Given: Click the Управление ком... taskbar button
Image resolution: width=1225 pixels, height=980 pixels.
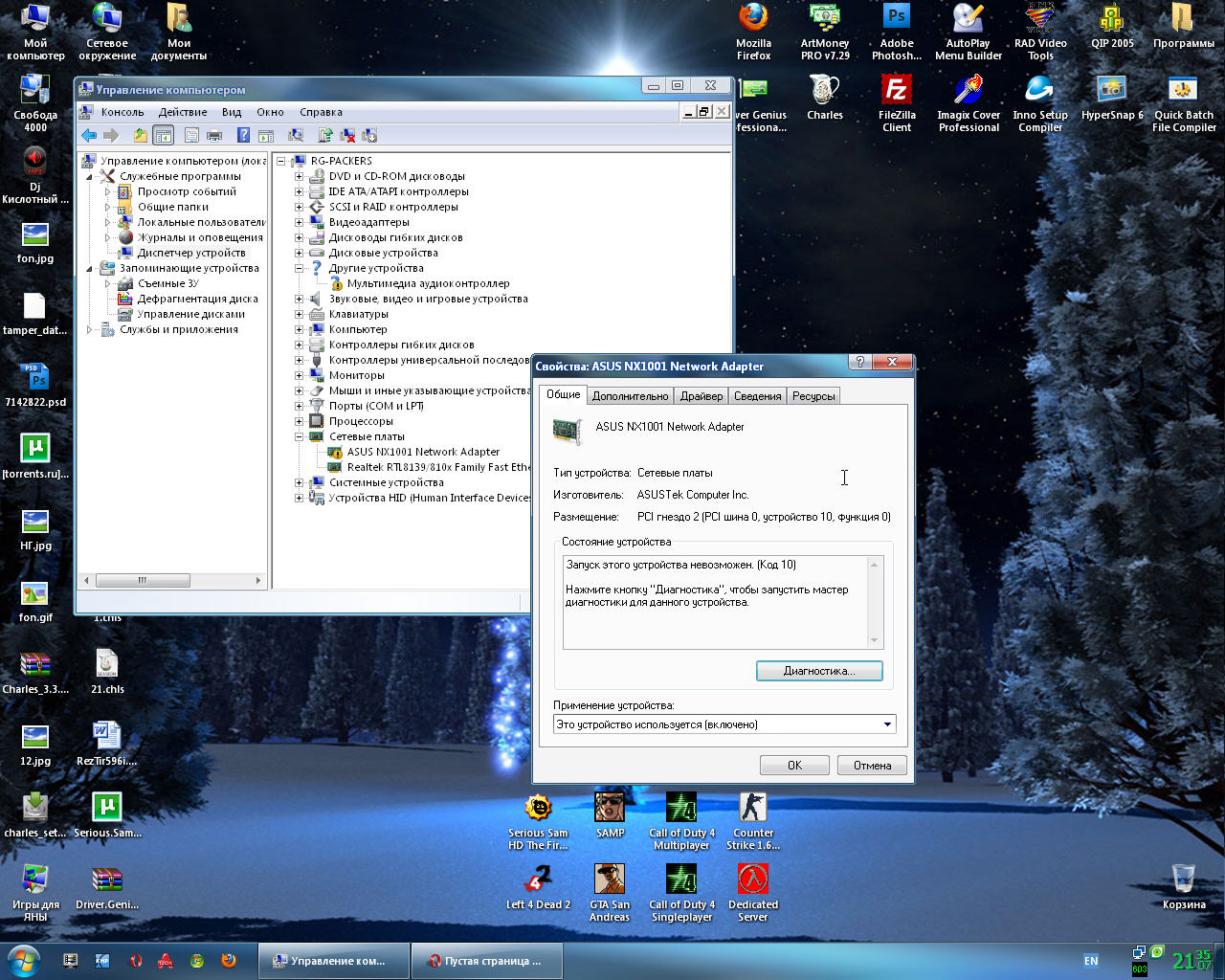Looking at the screenshot, I should pos(332,961).
